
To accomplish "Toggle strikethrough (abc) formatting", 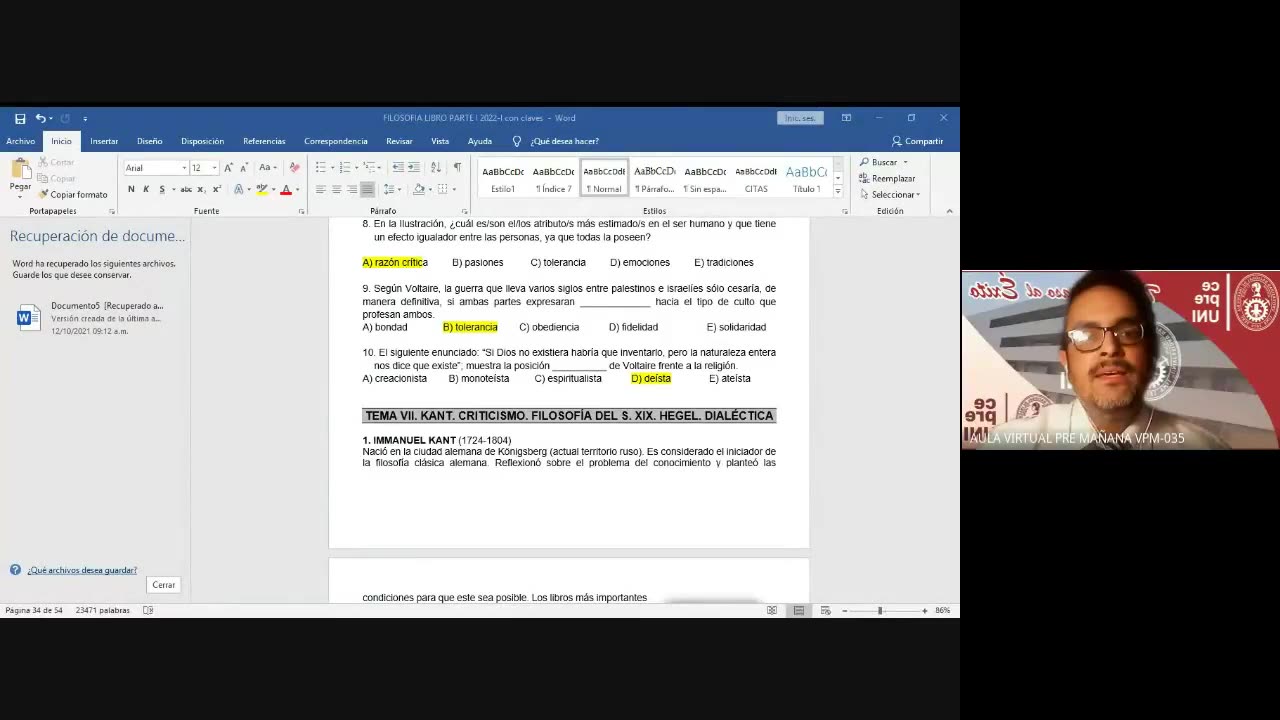I will [185, 189].
